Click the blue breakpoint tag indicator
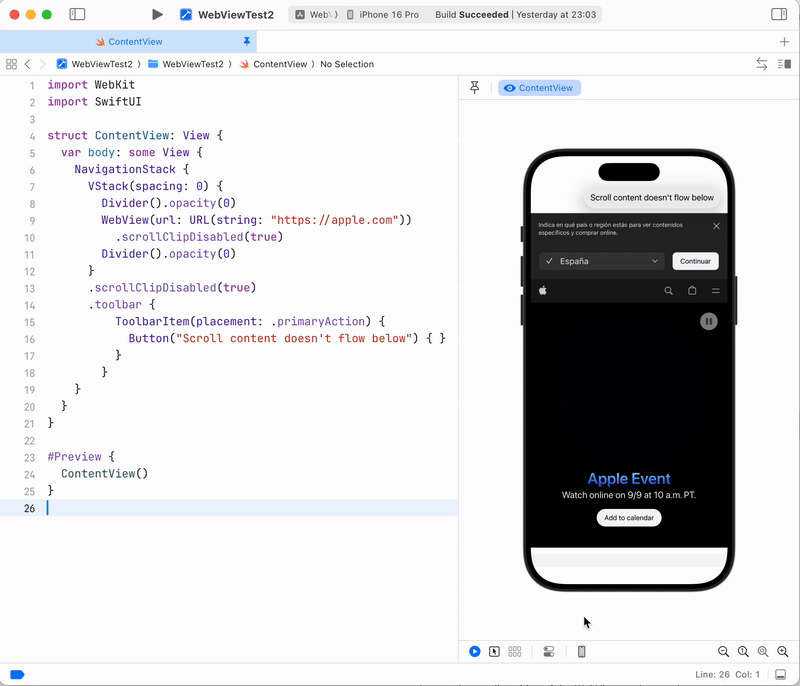 click(x=17, y=675)
